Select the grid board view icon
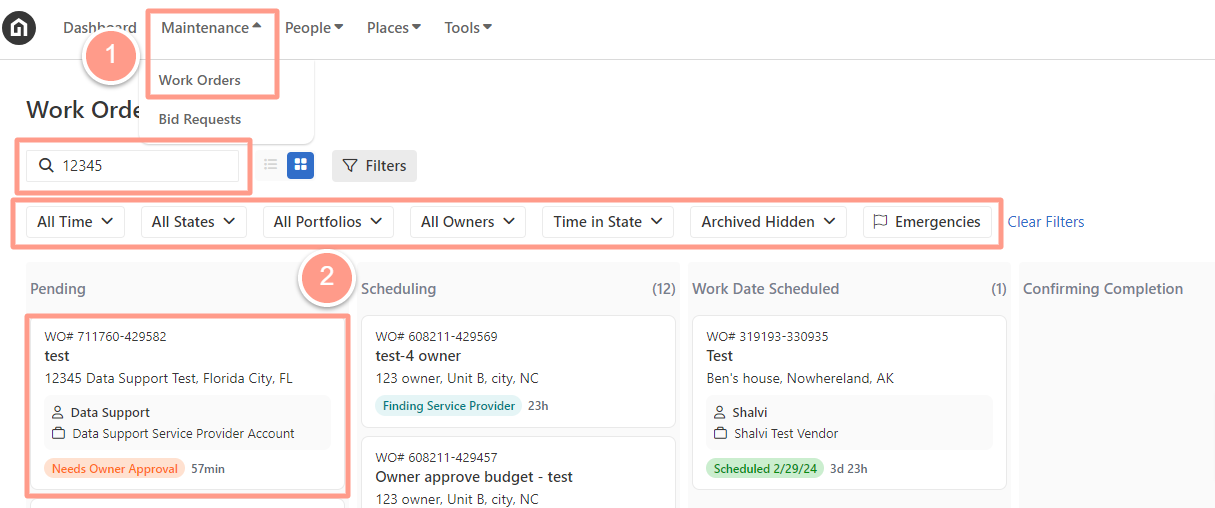Screen dimensions: 1215x508 point(300,165)
